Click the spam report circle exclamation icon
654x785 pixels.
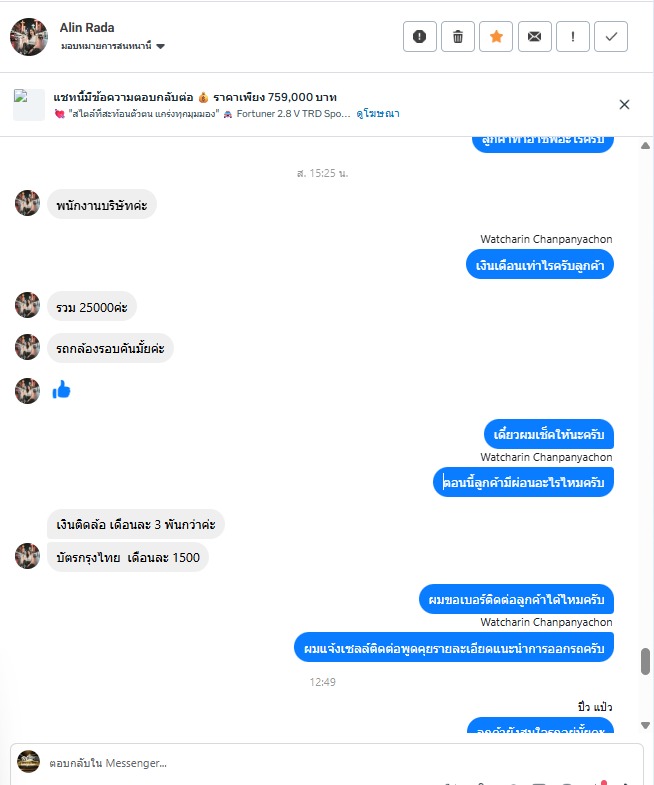pos(420,37)
